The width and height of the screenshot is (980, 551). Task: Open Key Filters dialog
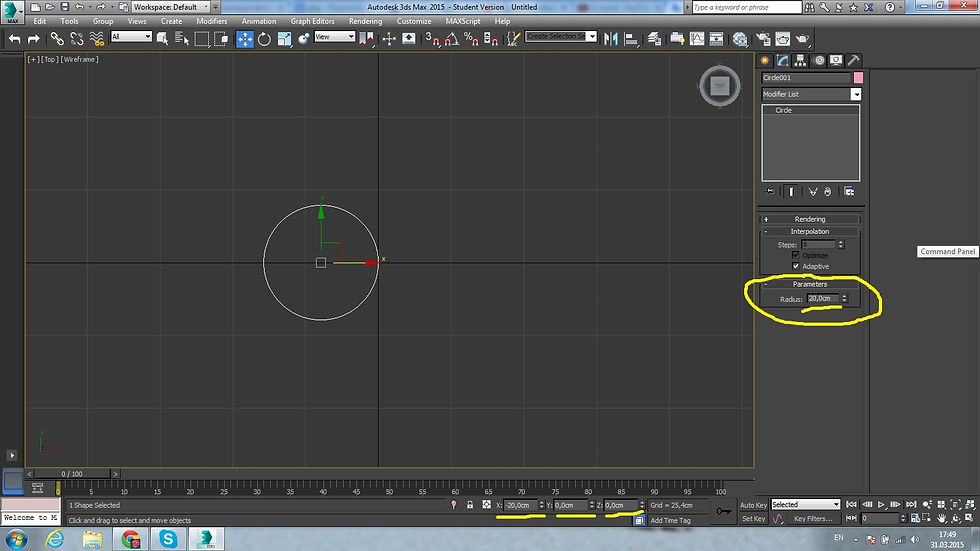tap(812, 519)
